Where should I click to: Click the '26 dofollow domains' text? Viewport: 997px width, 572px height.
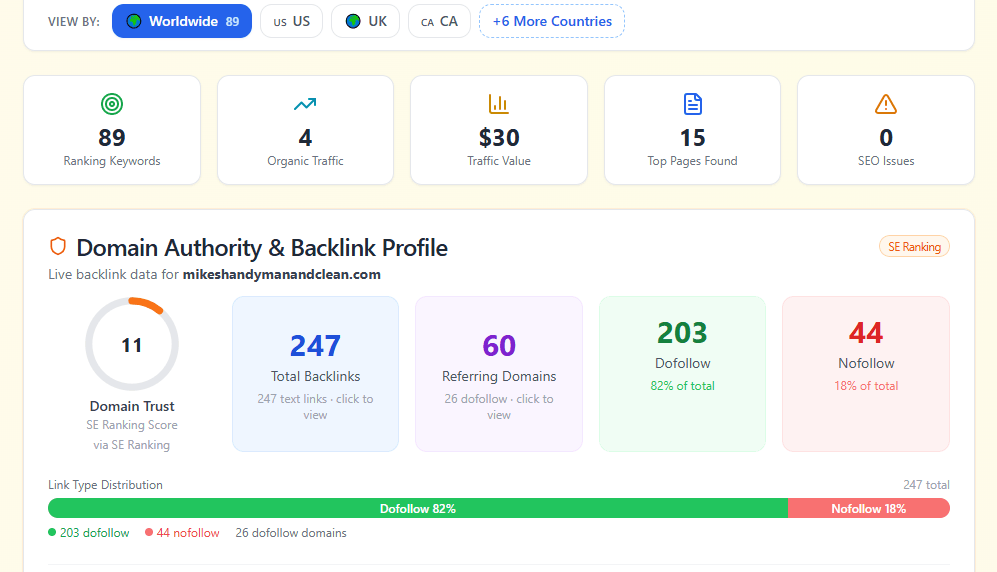coord(291,533)
